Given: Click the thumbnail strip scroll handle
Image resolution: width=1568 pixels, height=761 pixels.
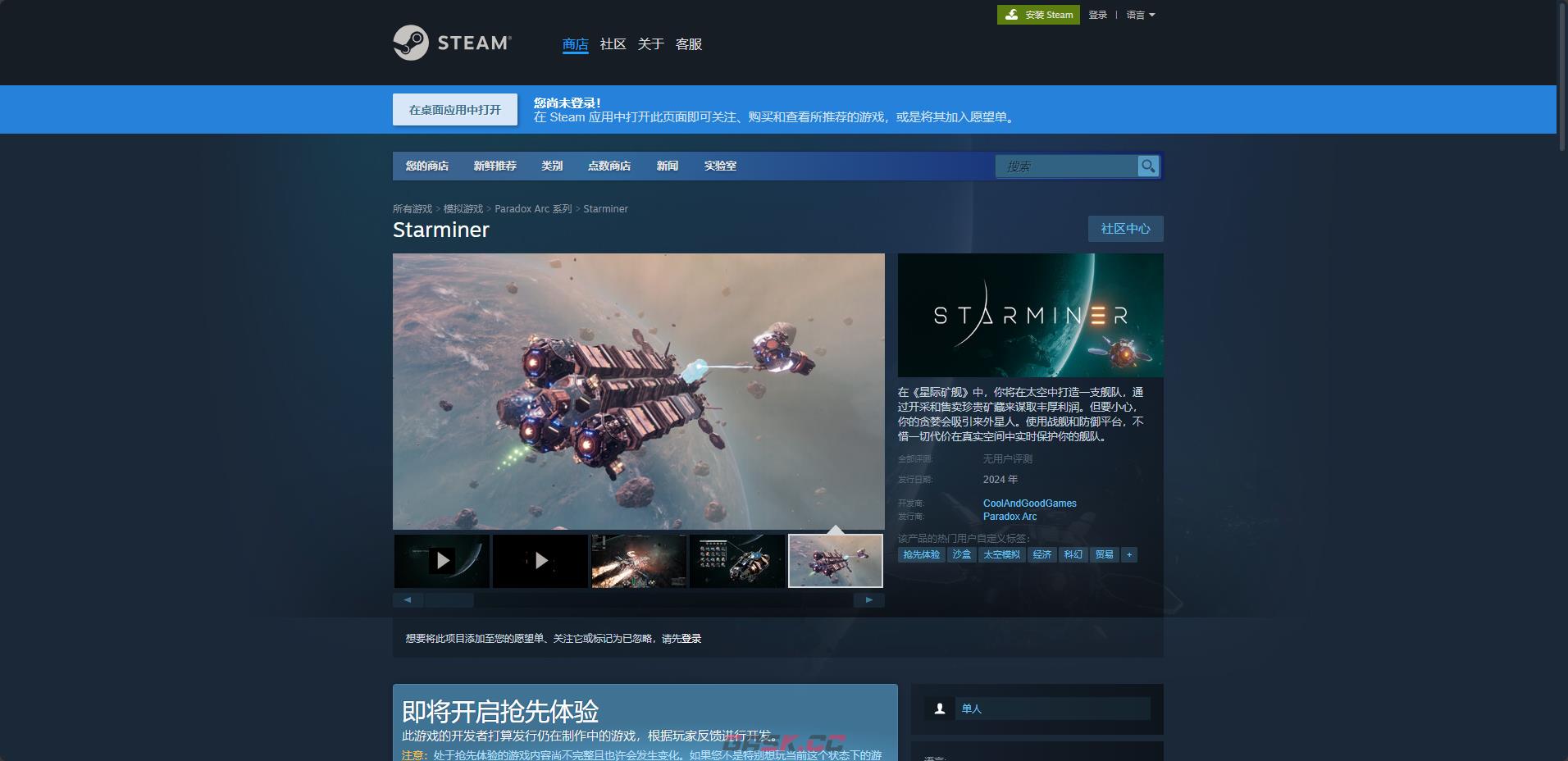Looking at the screenshot, I should (x=449, y=600).
